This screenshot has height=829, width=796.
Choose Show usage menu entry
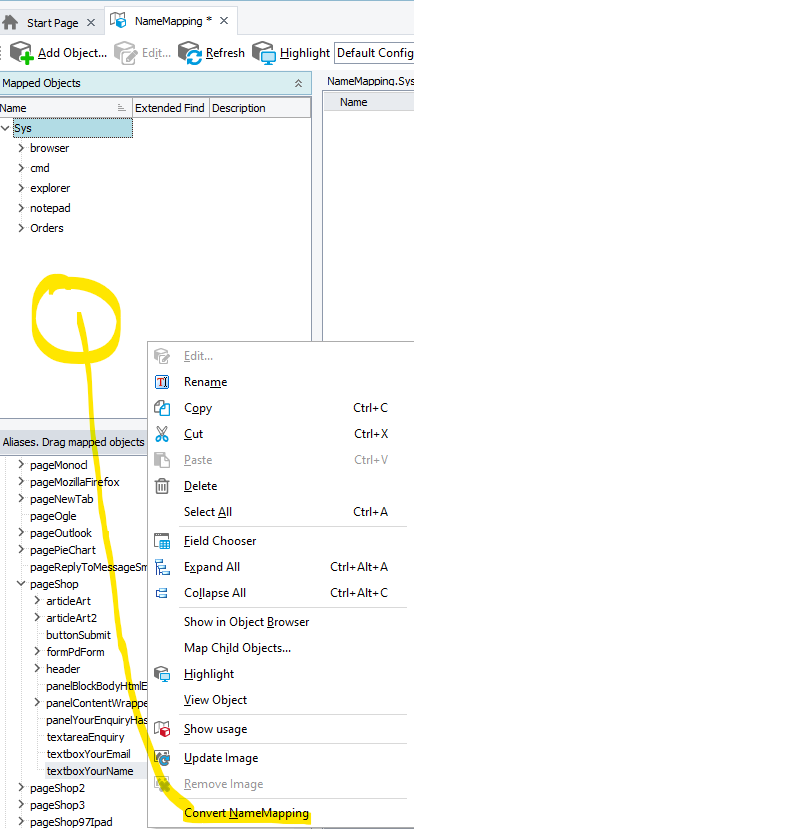coord(216,729)
